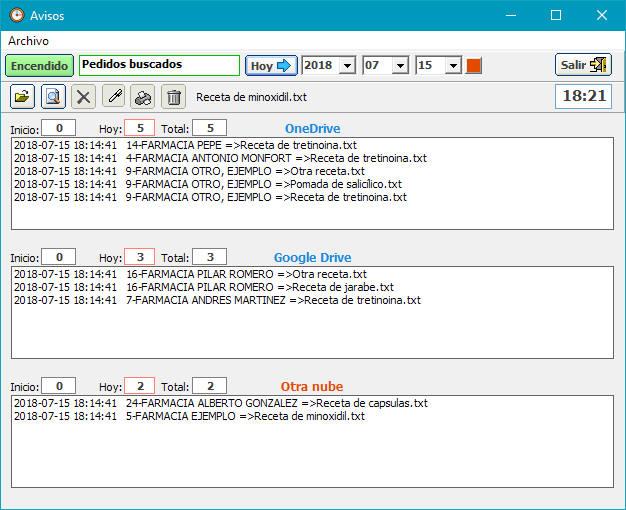
Task: Click the Avisos app icon in title bar
Action: point(17,15)
